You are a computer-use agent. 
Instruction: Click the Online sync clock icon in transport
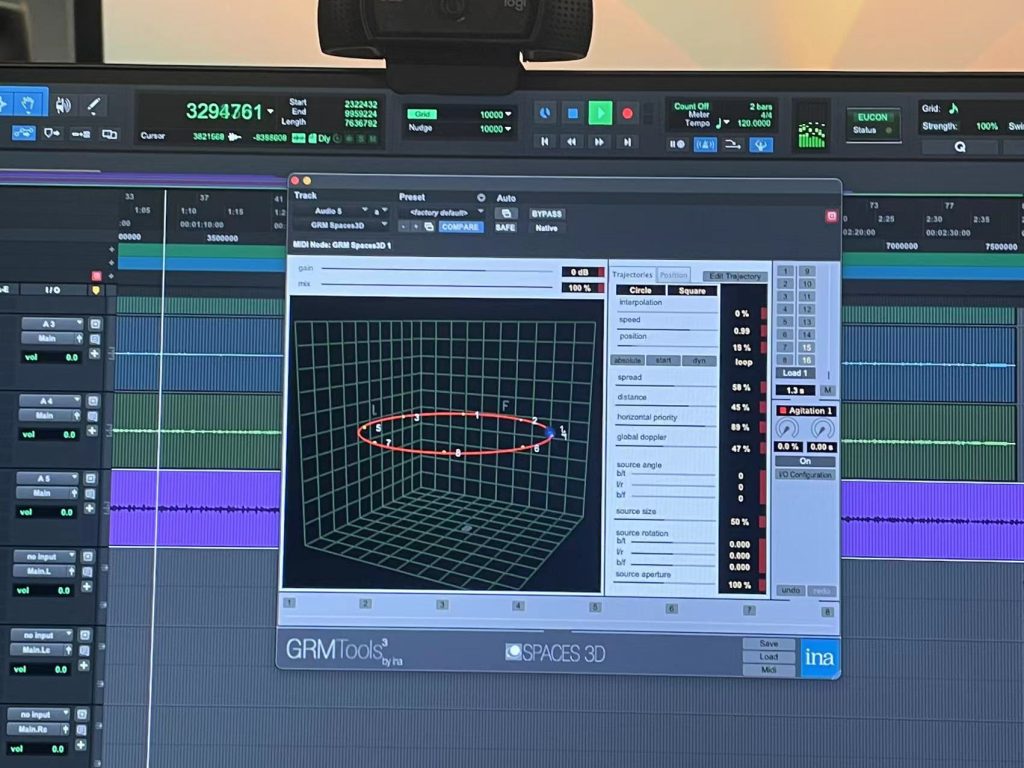pos(544,113)
